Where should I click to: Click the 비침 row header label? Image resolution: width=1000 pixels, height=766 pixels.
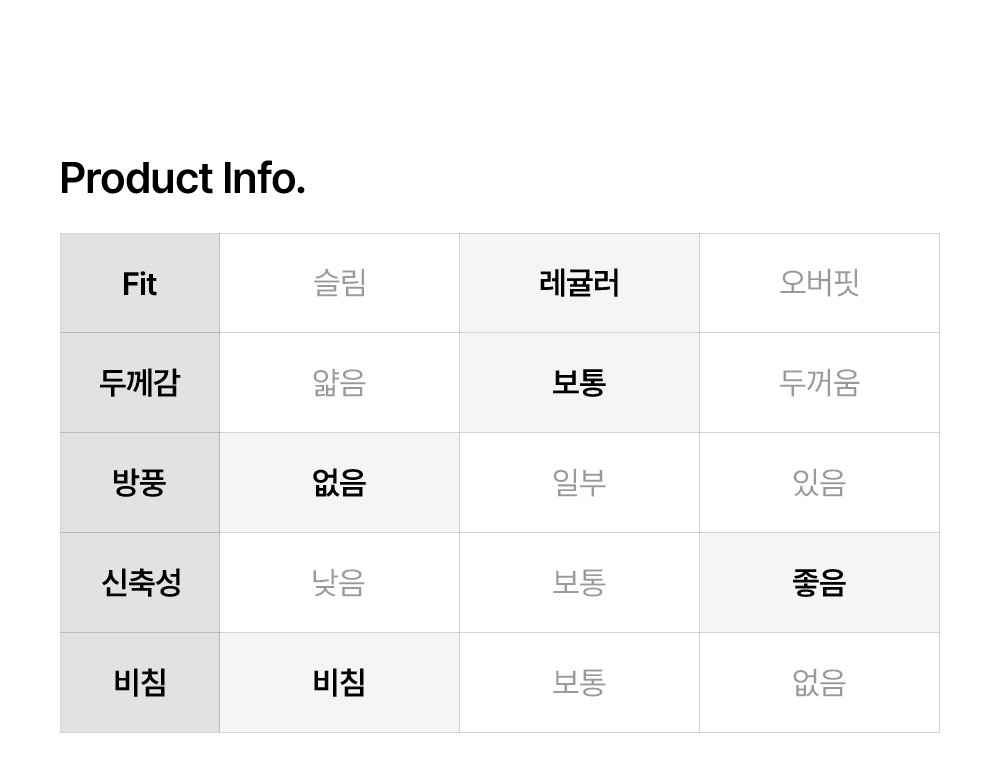[140, 683]
